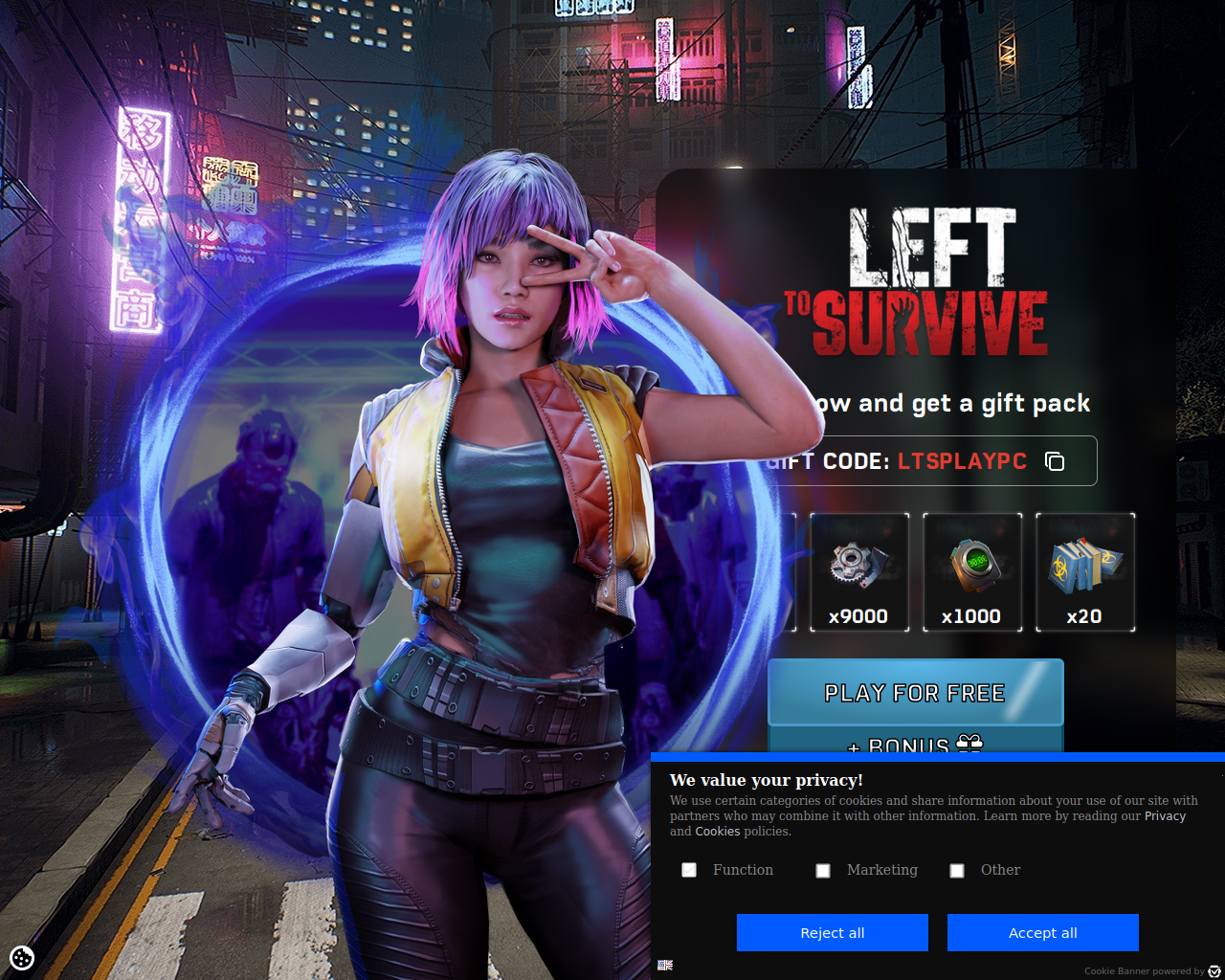Start the game with Play For Free
This screenshot has height=980, width=1225.
coord(916,692)
